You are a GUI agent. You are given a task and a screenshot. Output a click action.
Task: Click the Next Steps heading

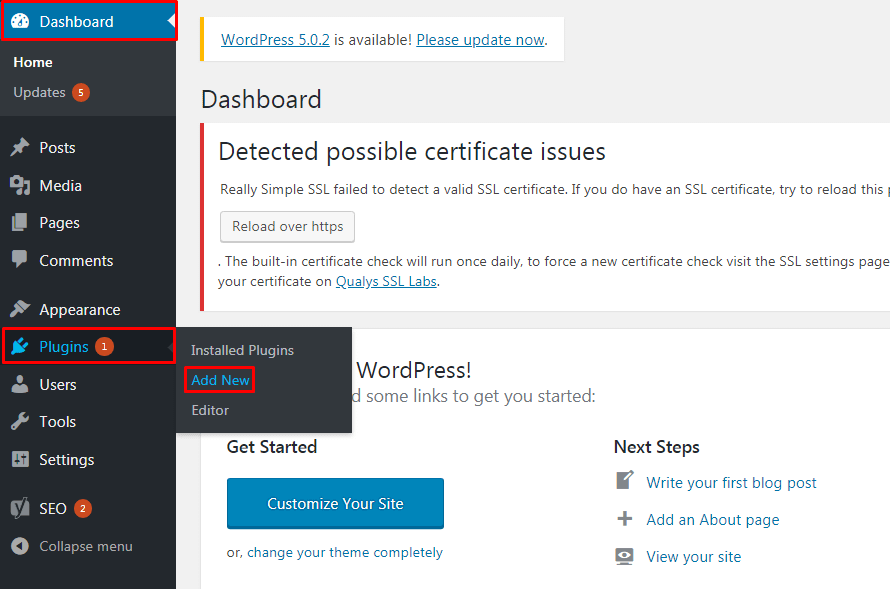point(657,447)
